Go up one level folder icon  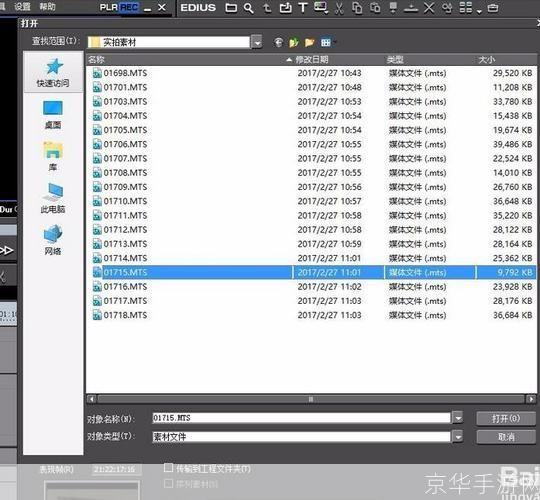294,42
